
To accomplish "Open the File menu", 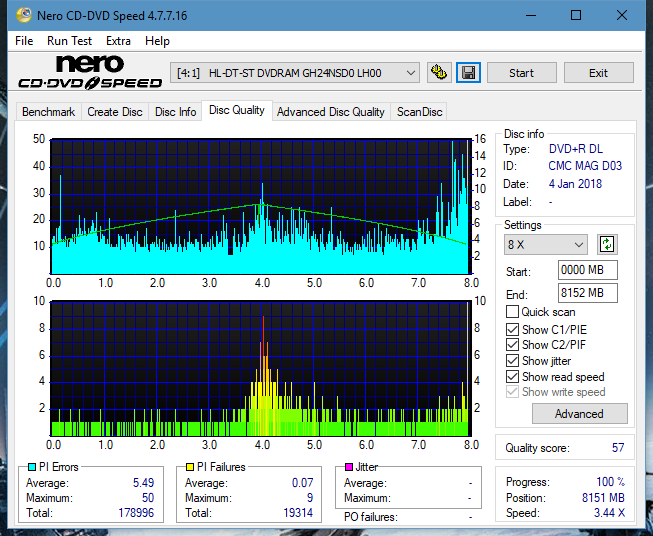I will coord(24,41).
